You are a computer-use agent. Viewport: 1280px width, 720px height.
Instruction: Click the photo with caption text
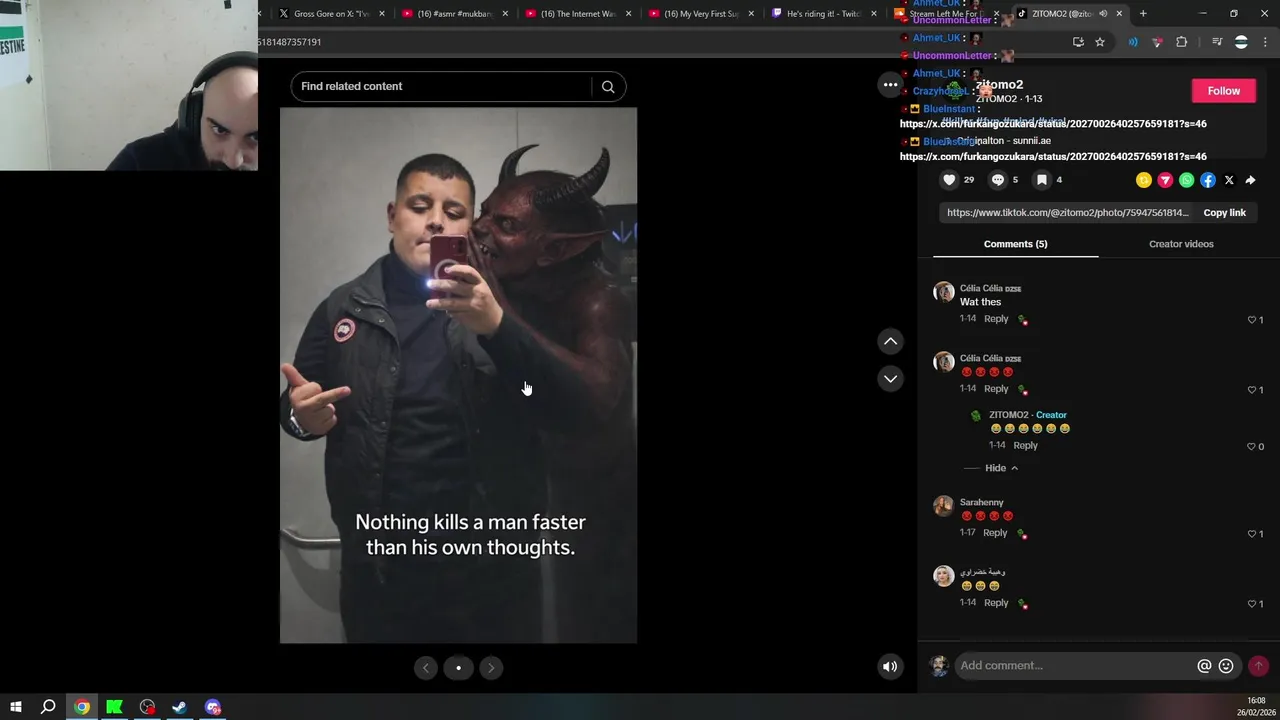coord(458,375)
